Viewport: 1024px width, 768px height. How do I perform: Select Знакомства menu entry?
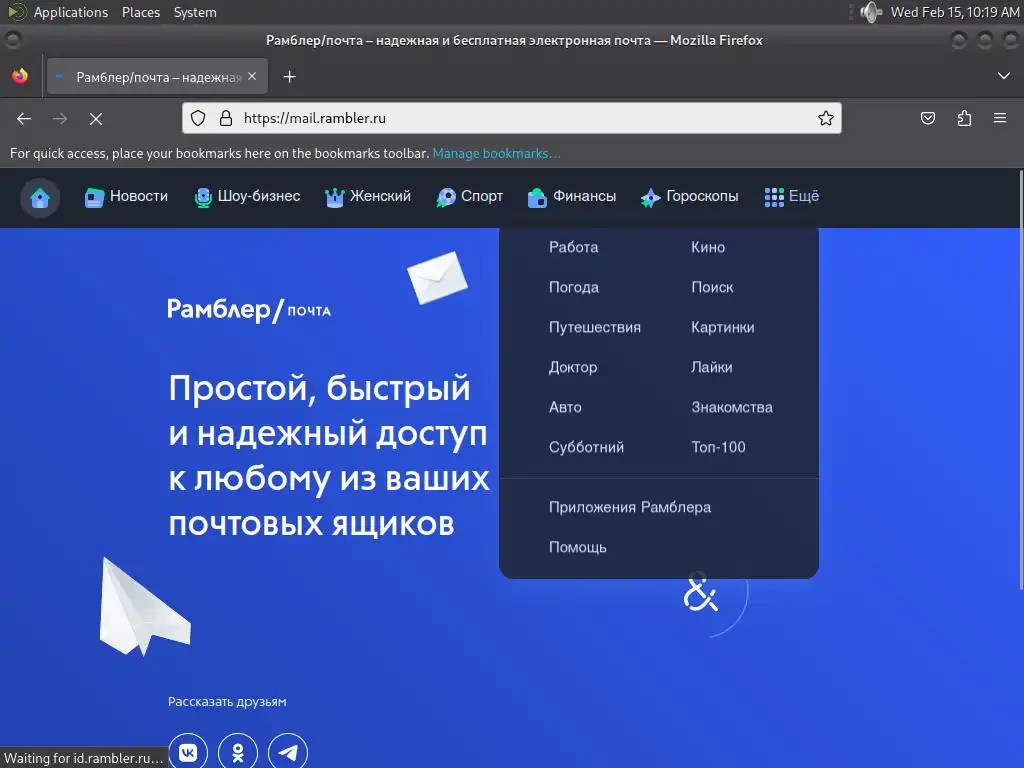(x=731, y=408)
